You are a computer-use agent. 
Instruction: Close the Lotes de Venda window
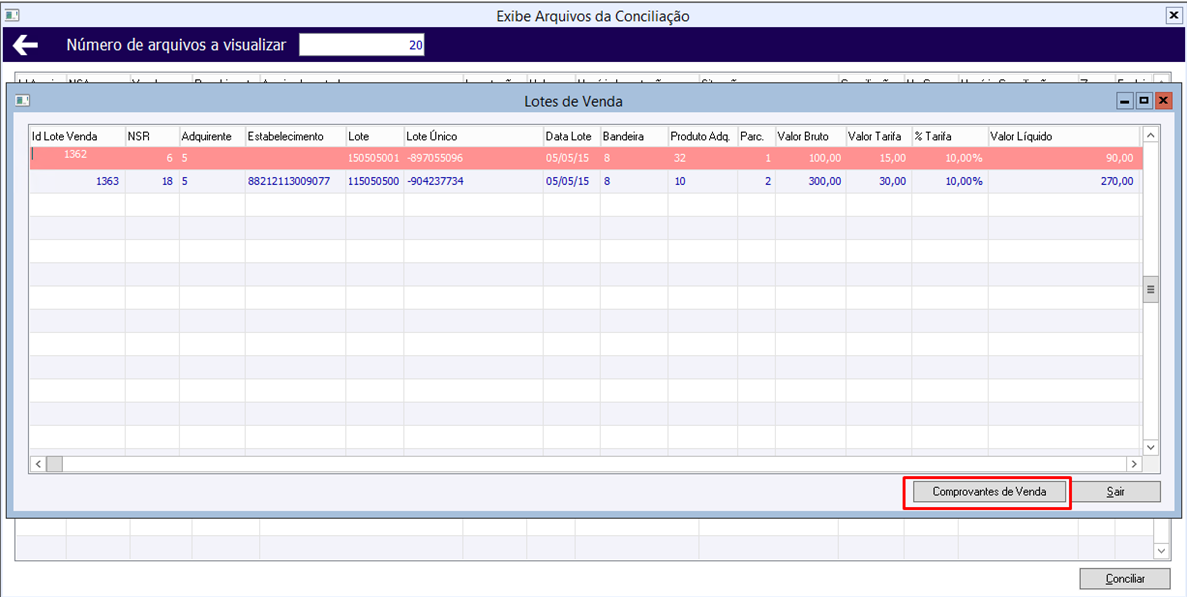1163,101
